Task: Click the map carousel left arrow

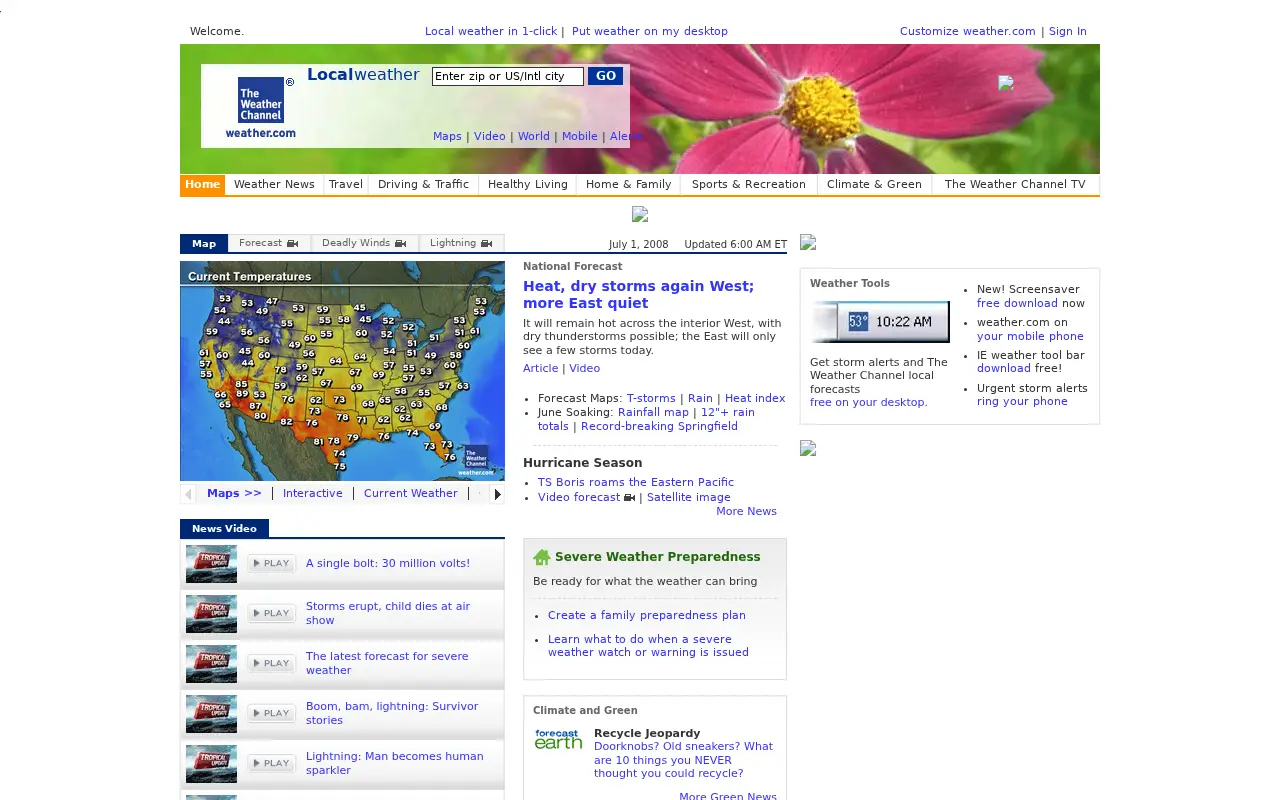Action: pos(187,494)
